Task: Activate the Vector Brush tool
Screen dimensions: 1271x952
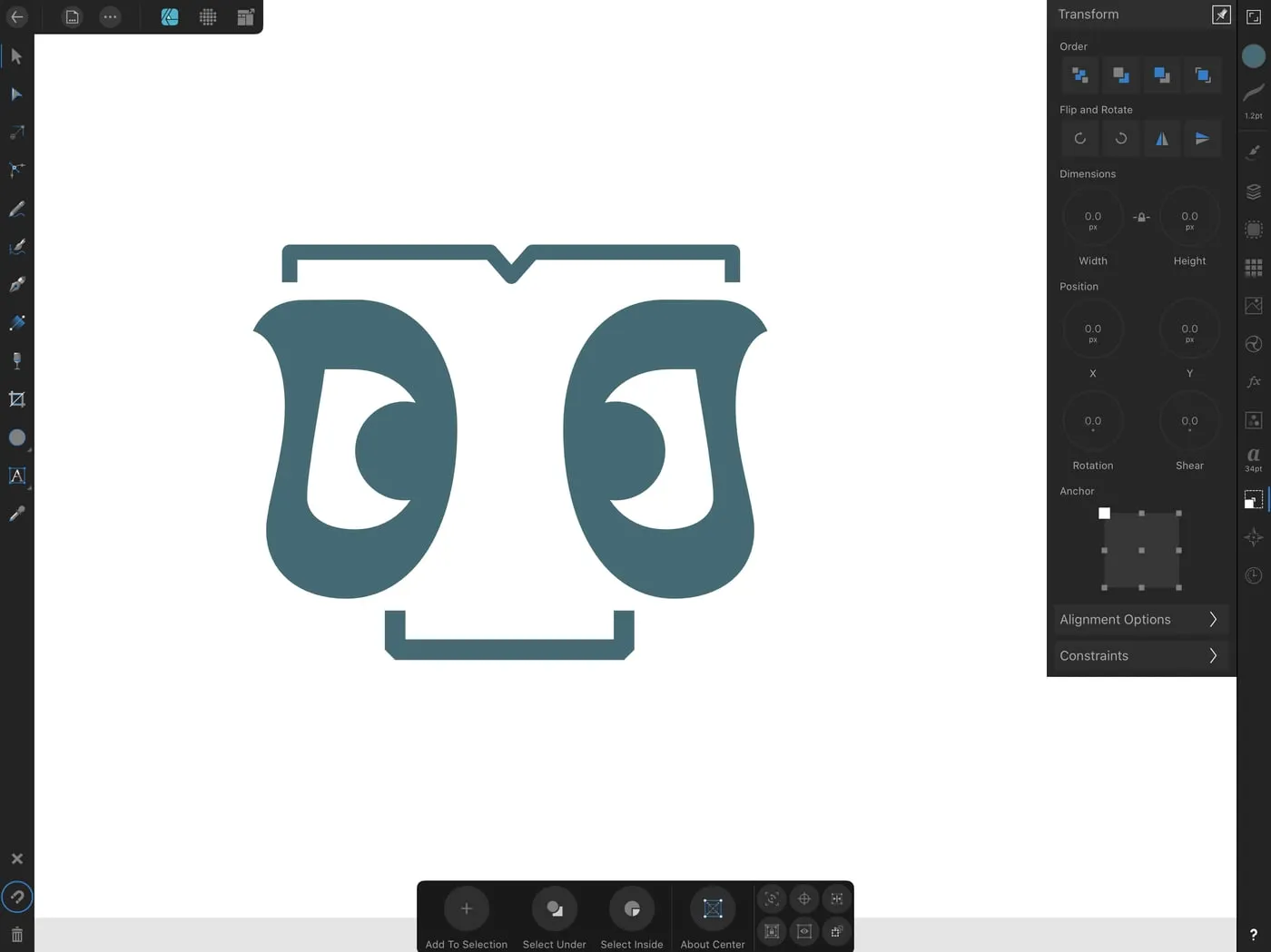Action: tap(16, 247)
